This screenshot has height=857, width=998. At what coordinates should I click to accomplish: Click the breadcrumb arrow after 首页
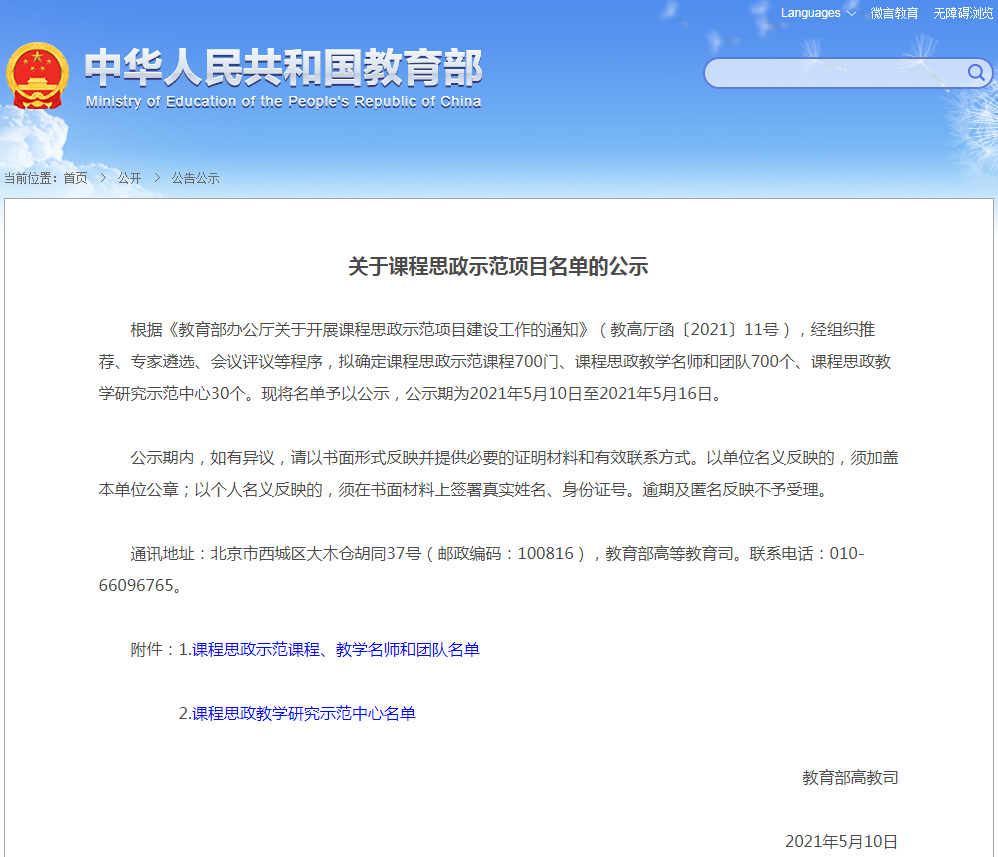tap(103, 178)
